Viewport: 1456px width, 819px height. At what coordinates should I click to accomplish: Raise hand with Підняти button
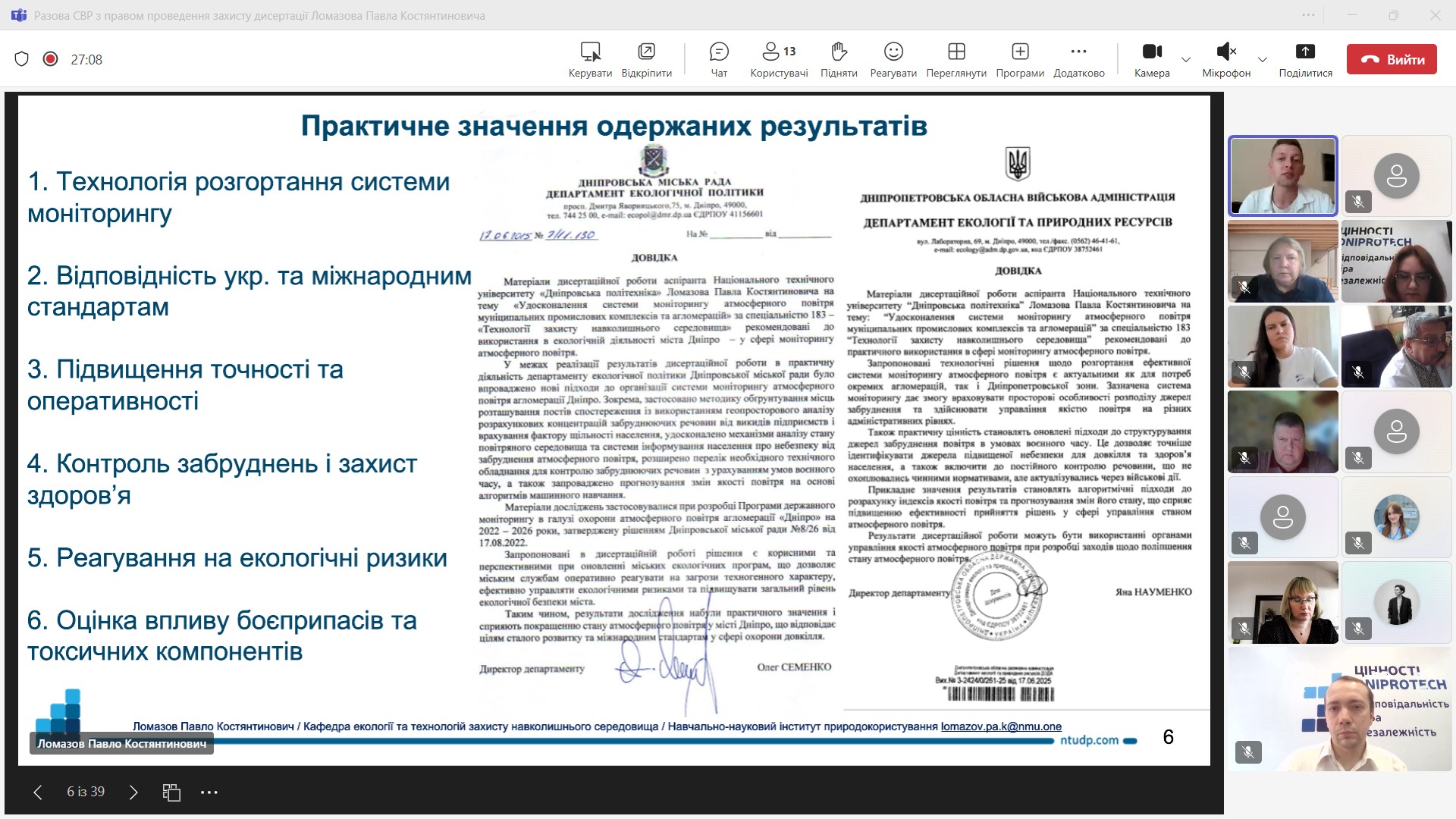838,59
